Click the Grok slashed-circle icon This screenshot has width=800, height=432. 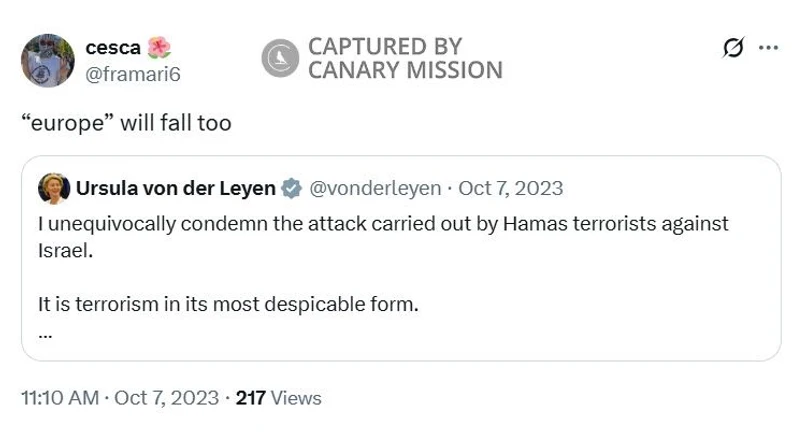[x=733, y=48]
